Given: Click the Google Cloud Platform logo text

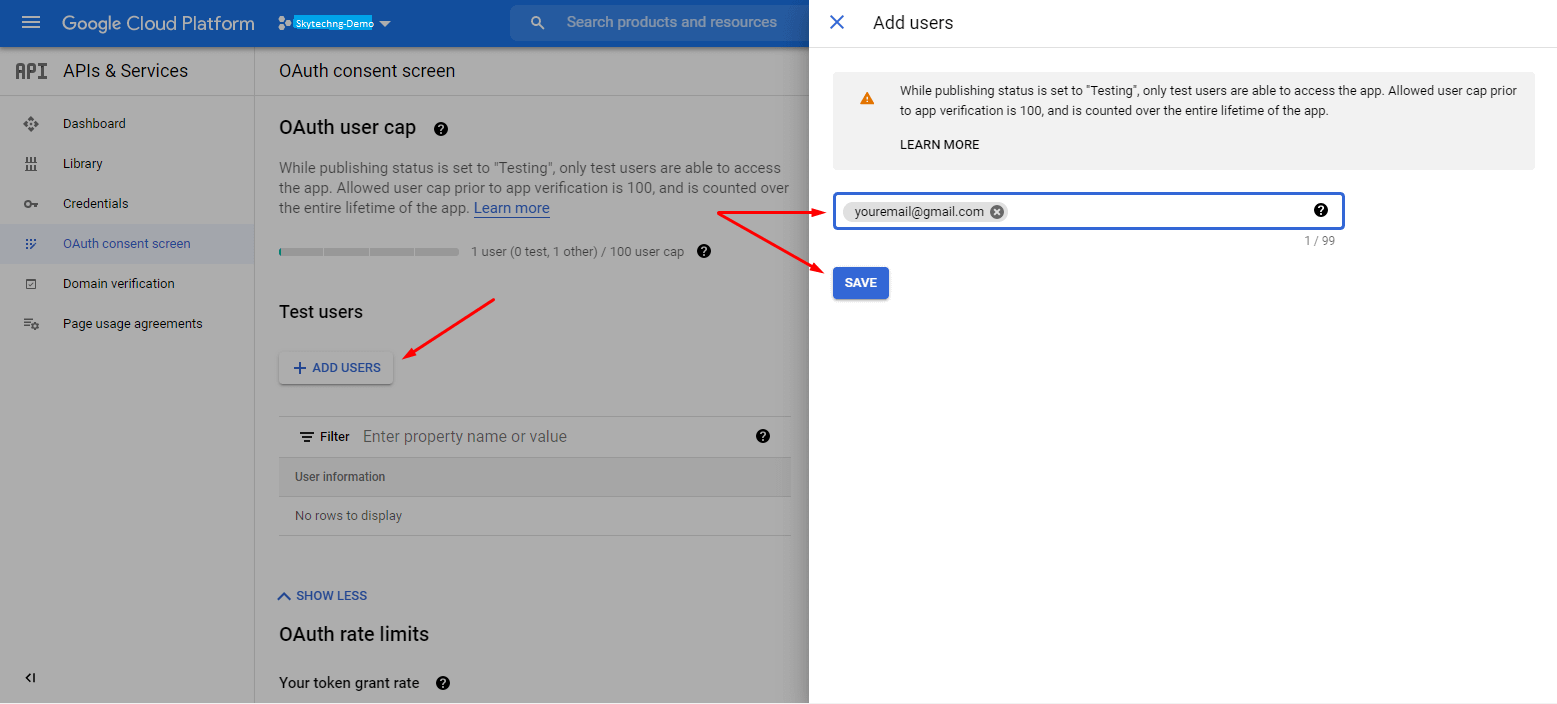Looking at the screenshot, I should pyautogui.click(x=158, y=23).
